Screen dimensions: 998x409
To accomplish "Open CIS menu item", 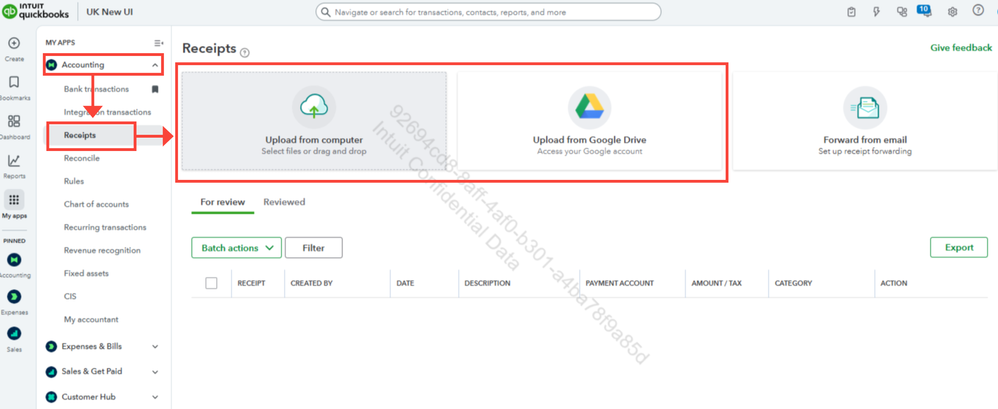I will pos(70,296).
